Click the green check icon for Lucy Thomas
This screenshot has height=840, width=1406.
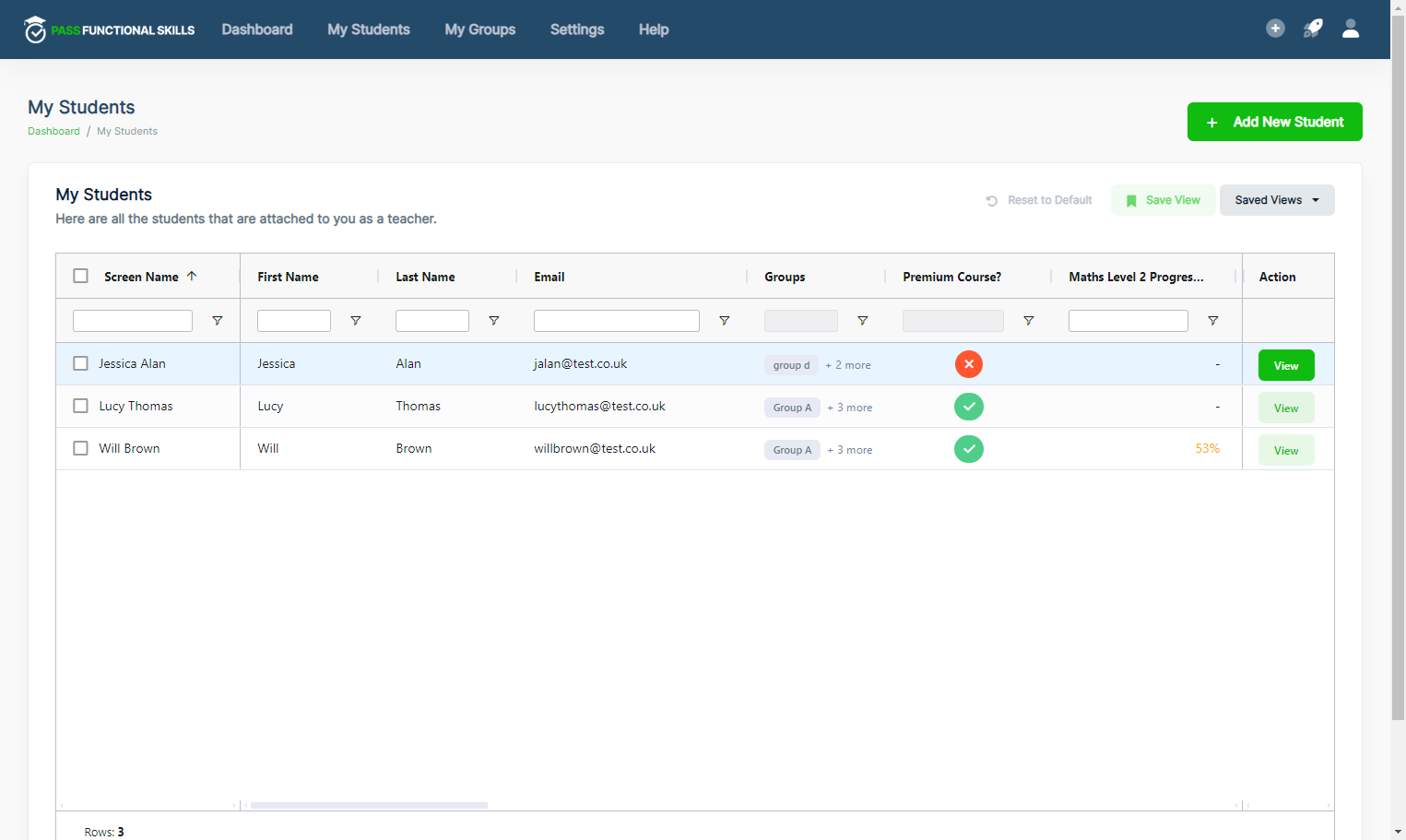tap(969, 407)
